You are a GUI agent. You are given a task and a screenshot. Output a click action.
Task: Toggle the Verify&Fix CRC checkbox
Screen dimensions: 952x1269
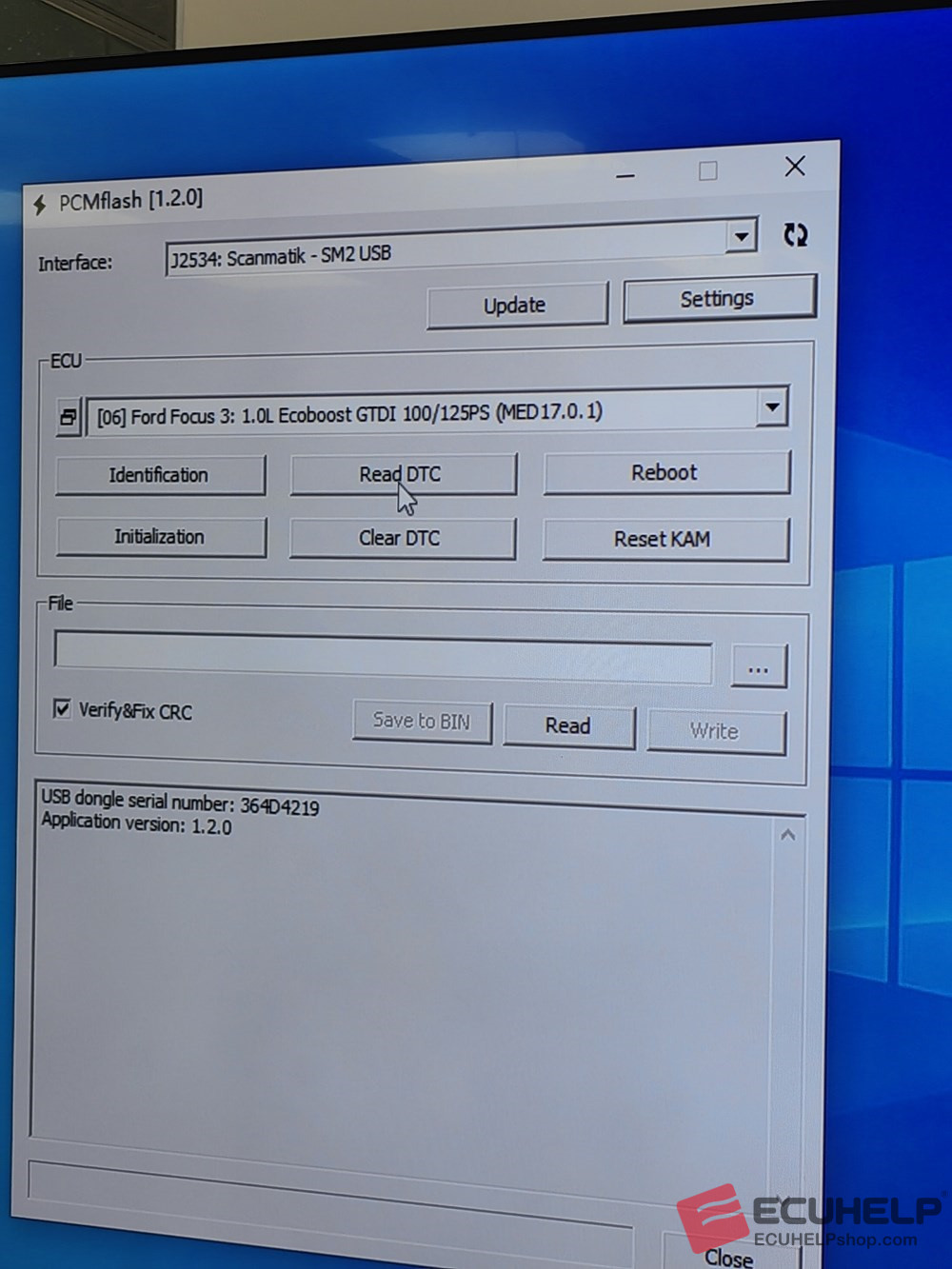click(63, 709)
